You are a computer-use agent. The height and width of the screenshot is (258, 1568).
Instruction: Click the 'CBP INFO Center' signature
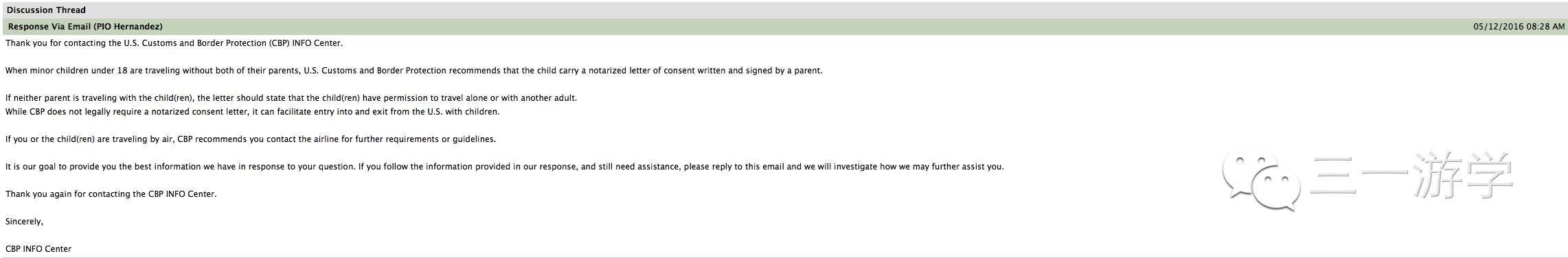click(38, 249)
